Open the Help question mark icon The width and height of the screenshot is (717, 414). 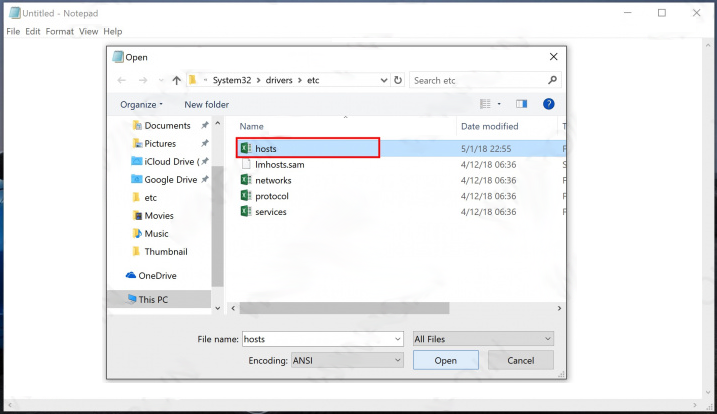pos(548,104)
